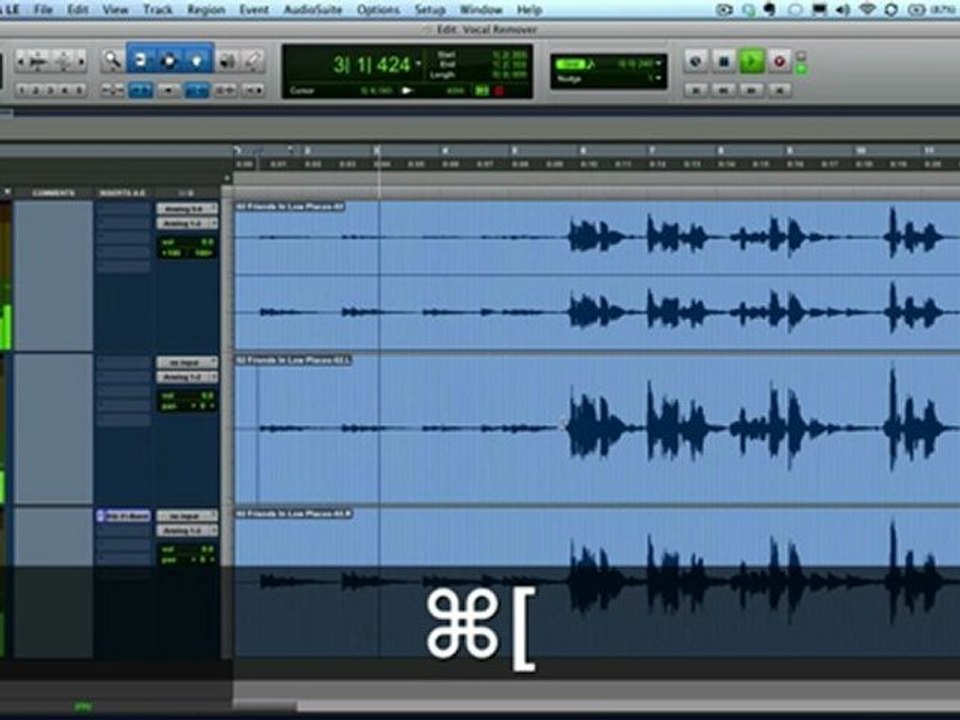Toggle Insertion Follows Playback
Viewport: 960px width, 720px height.
pos(253,91)
